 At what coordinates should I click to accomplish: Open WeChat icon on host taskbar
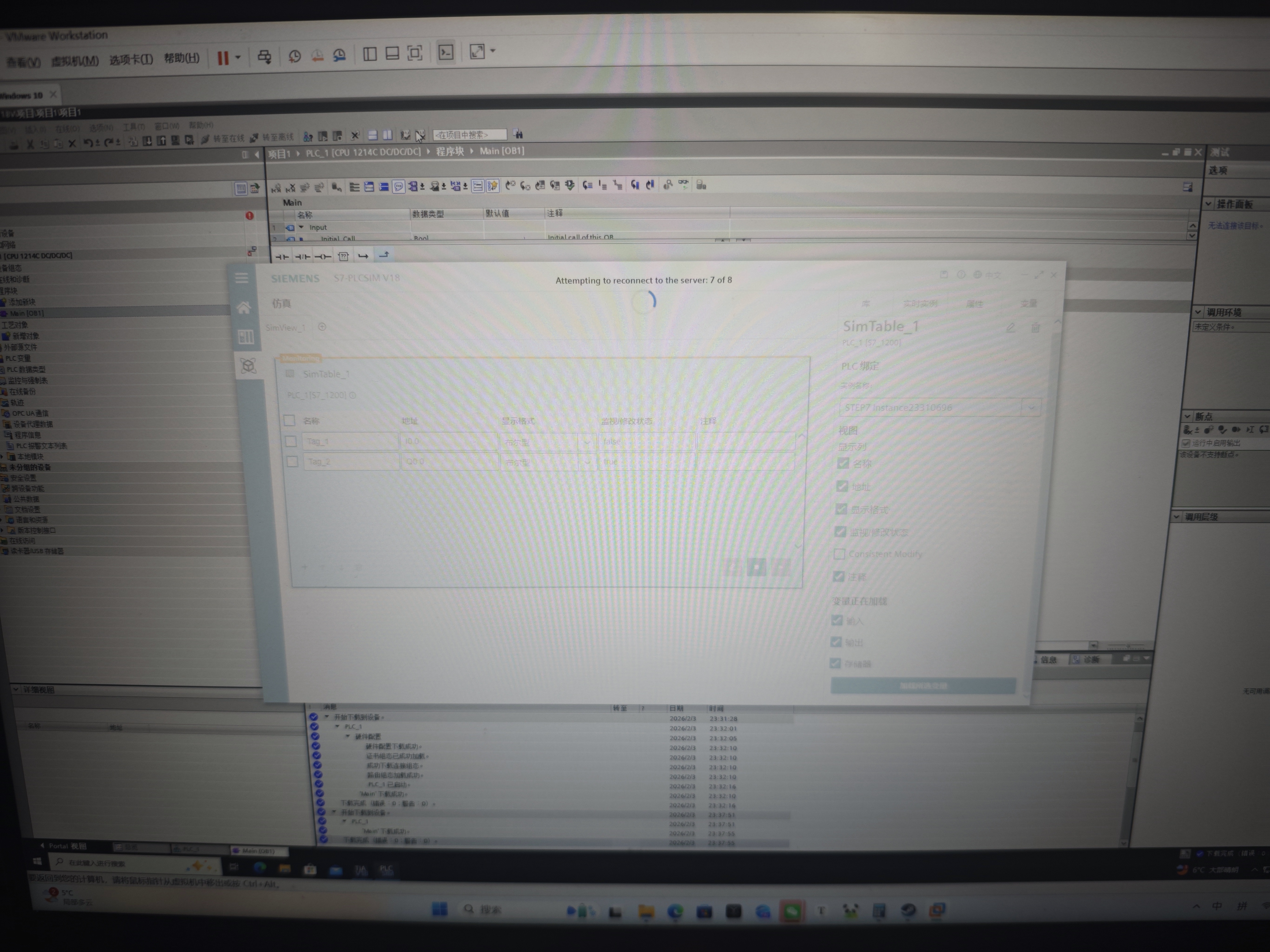click(x=792, y=911)
